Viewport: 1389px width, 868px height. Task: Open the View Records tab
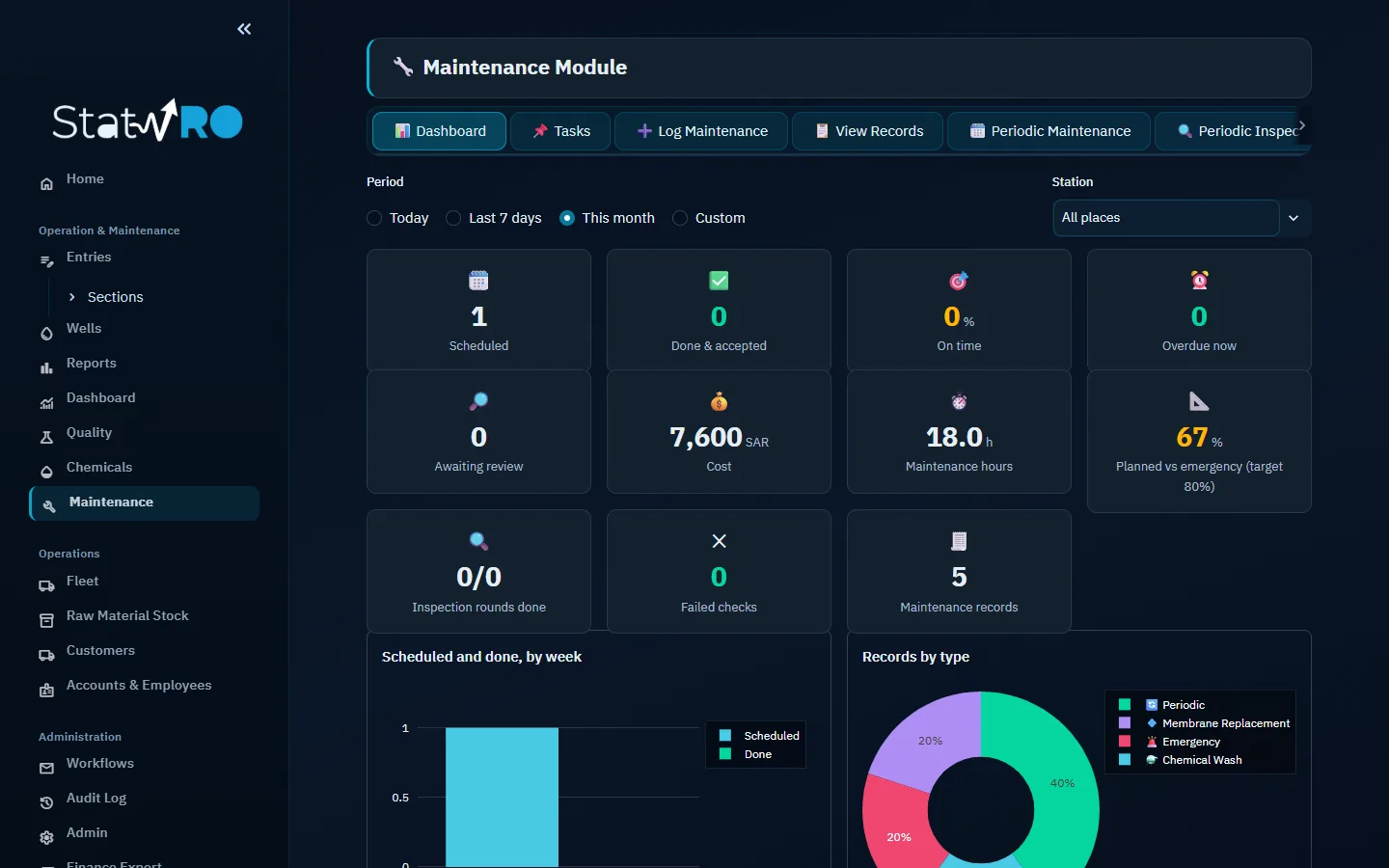(868, 131)
